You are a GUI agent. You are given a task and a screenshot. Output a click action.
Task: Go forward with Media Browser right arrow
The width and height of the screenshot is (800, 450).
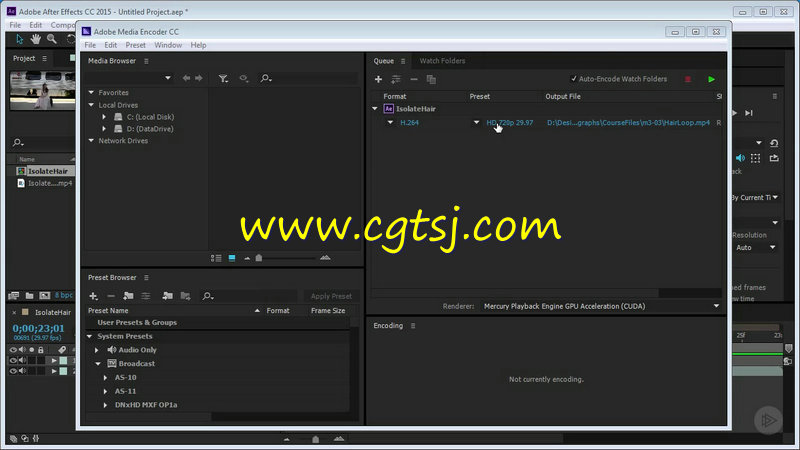coord(199,78)
